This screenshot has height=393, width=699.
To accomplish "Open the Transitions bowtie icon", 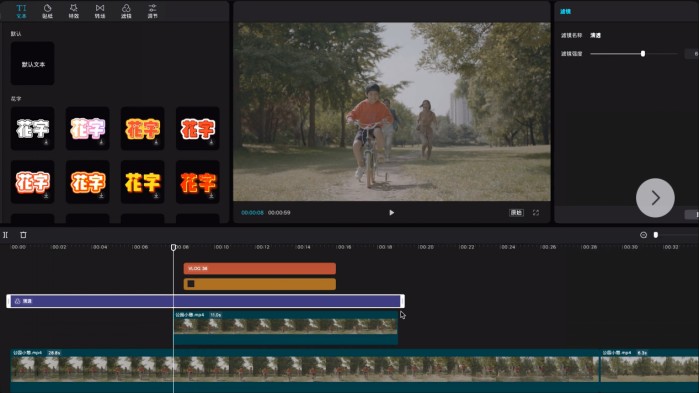I will pyautogui.click(x=100, y=11).
